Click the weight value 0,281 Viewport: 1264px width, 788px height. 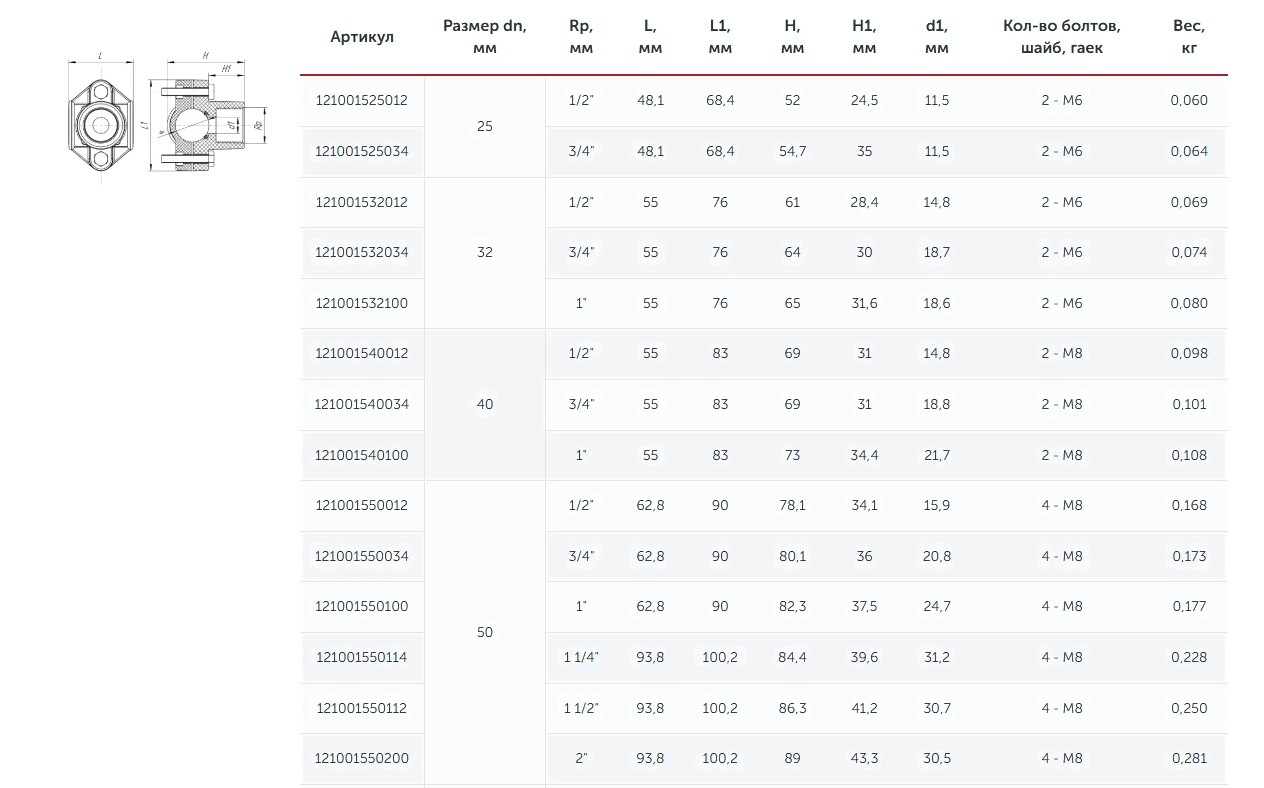(x=1189, y=758)
